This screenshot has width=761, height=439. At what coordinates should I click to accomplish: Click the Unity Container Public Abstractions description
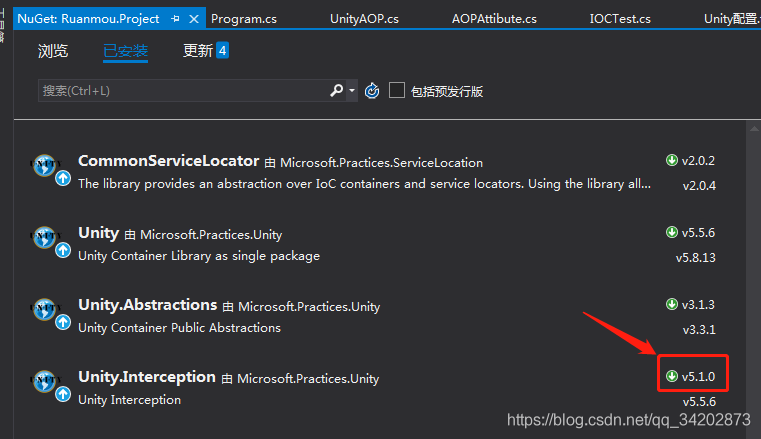pyautogui.click(x=180, y=328)
